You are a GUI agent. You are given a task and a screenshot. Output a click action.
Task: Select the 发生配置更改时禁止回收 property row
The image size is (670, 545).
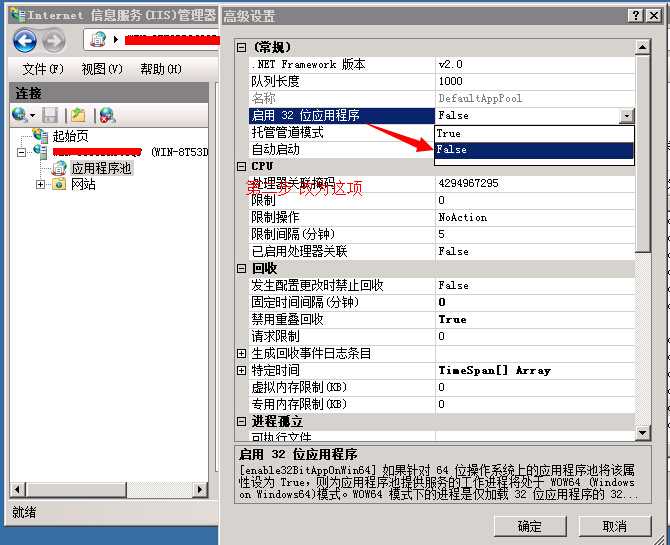[x=441, y=285]
